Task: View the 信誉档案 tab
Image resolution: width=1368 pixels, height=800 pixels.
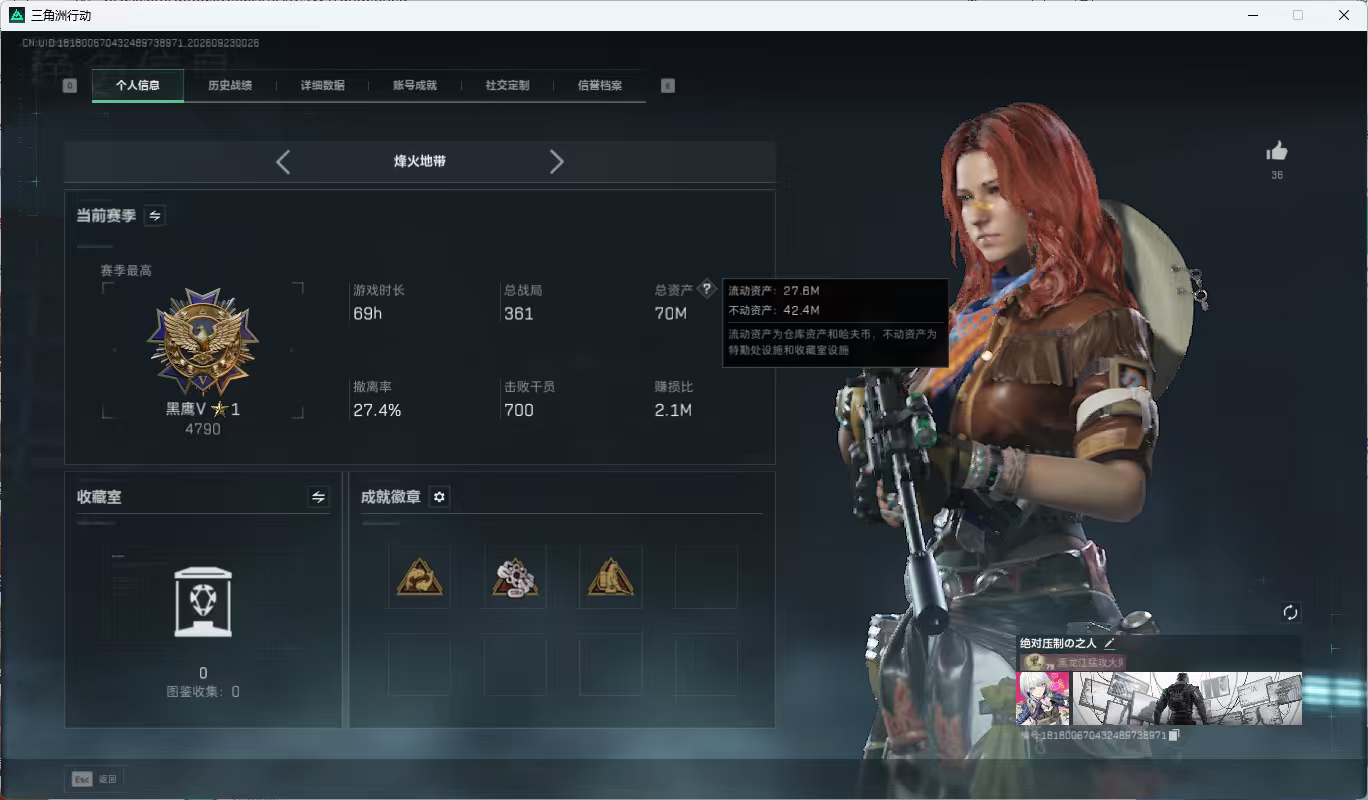Action: click(600, 86)
